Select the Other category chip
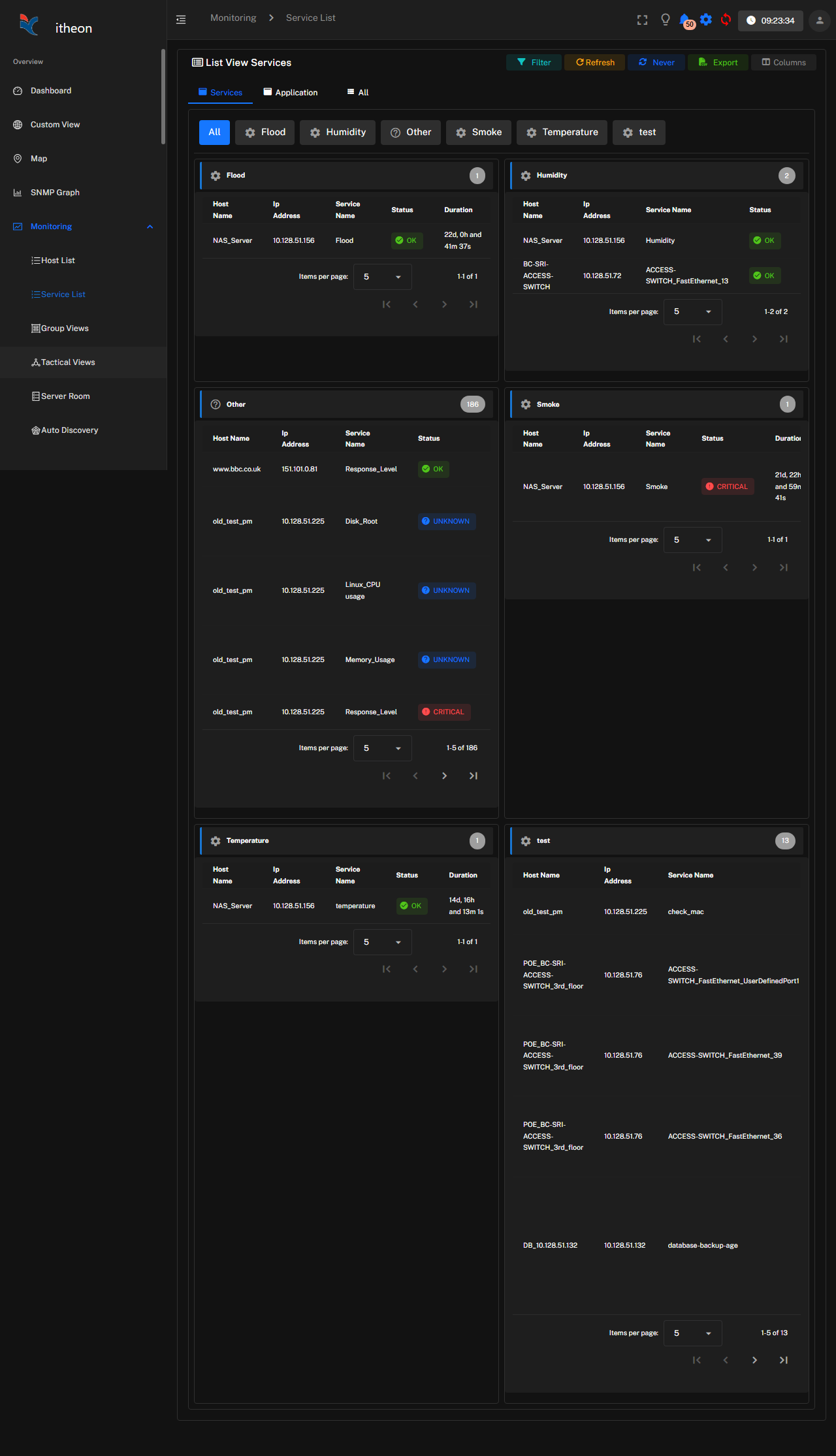The image size is (836, 1456). pyautogui.click(x=411, y=133)
